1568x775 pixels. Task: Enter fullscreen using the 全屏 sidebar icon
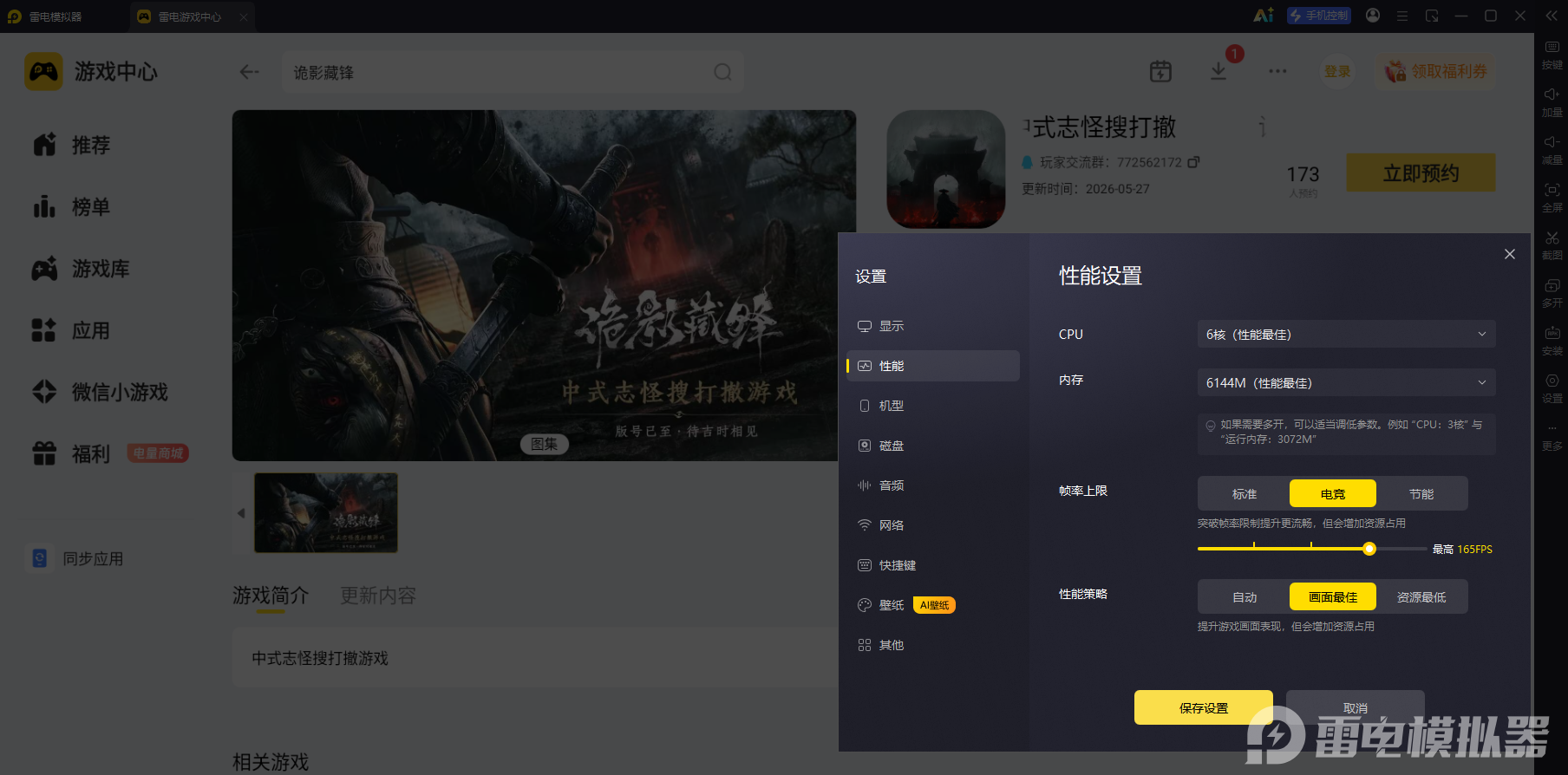point(1552,197)
